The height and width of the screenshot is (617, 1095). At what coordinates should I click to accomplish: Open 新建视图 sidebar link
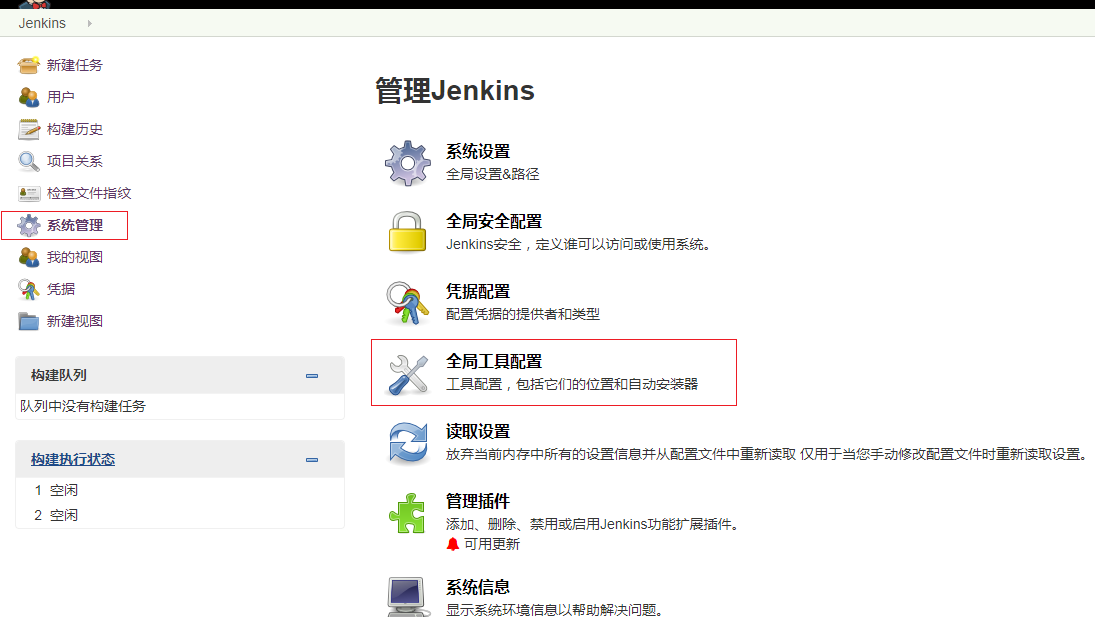[75, 321]
